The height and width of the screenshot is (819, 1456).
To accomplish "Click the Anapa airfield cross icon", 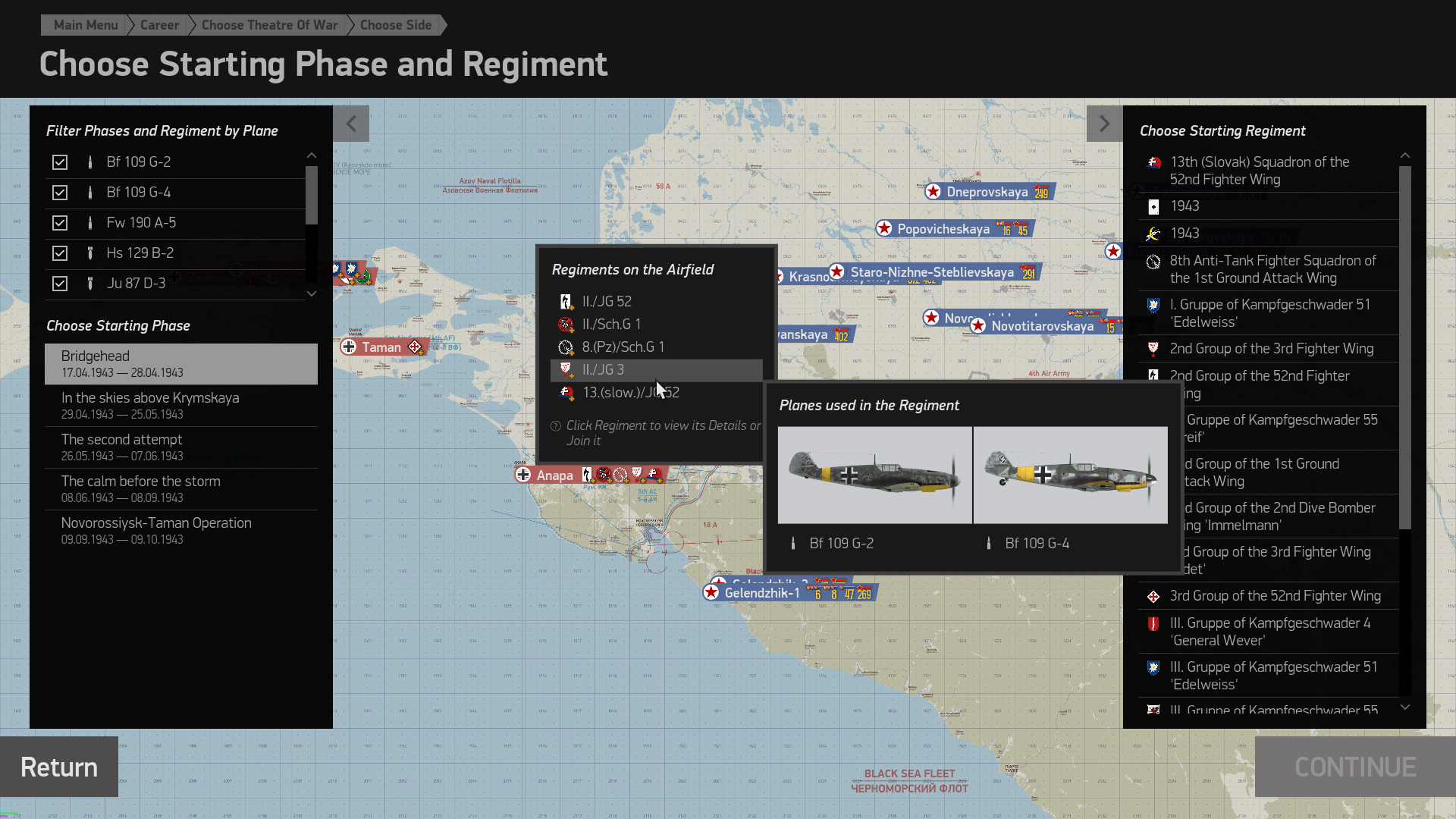I will pos(523,475).
